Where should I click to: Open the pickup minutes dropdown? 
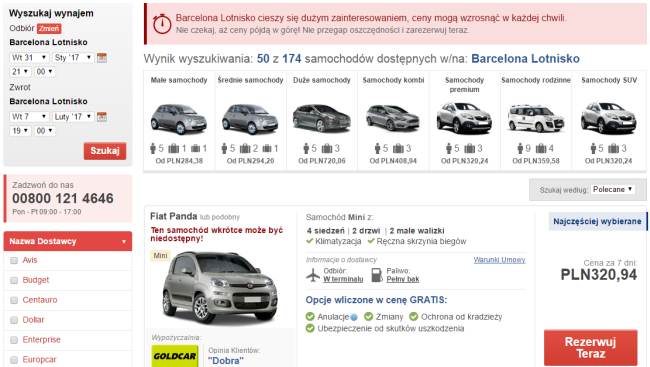click(44, 72)
